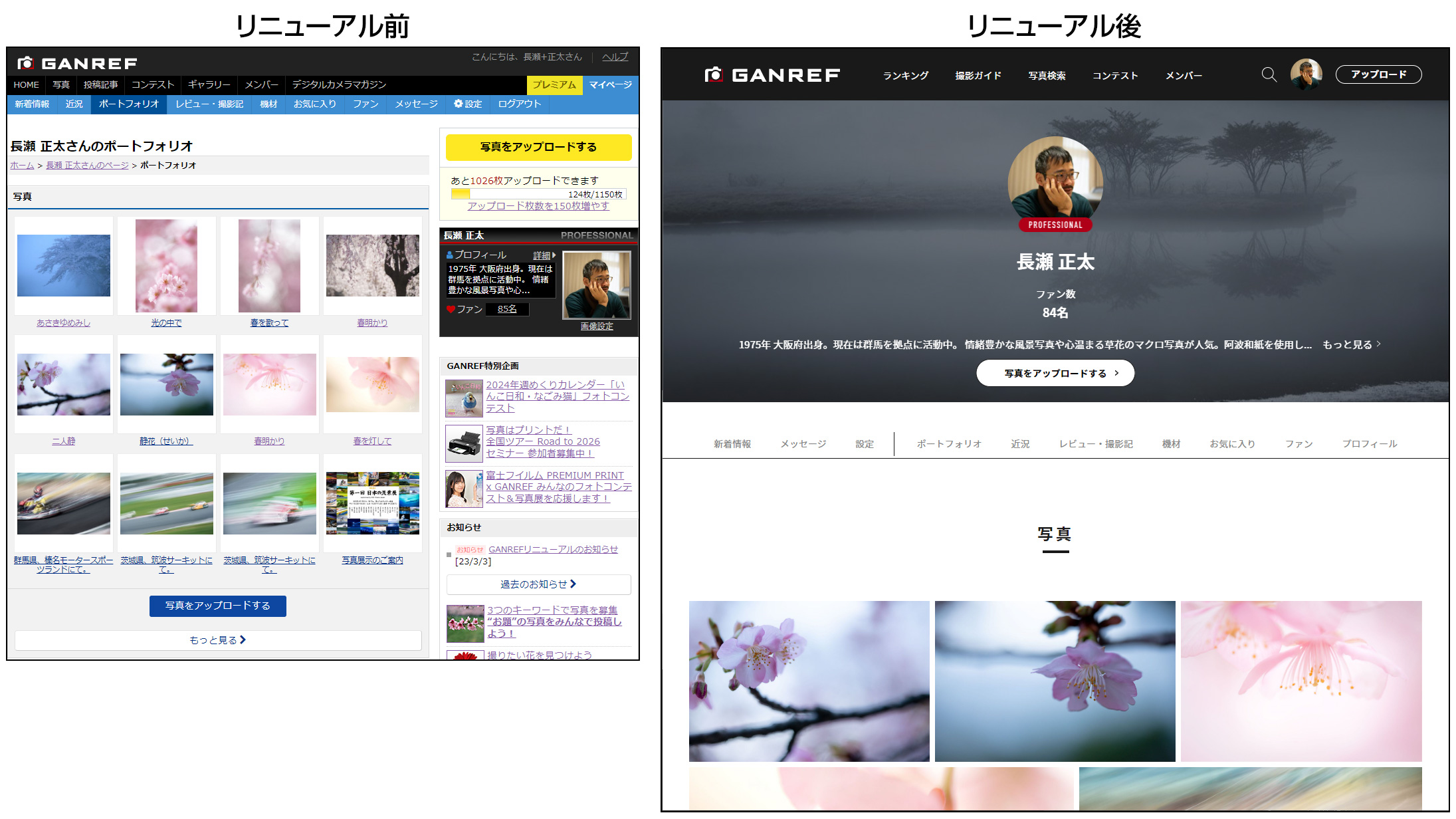1456x819 pixels.
Task: Click 長瀬 正太さんのページ breadcrumb link
Action: (87, 166)
